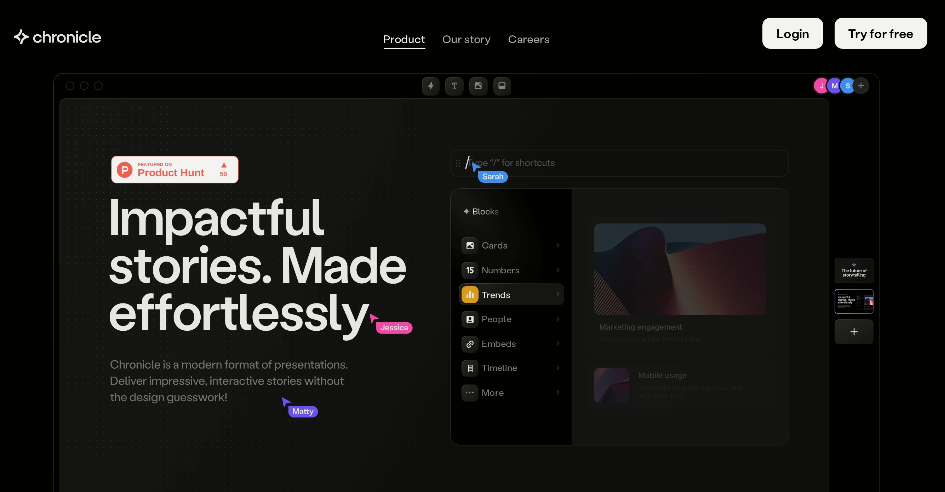The height and width of the screenshot is (492, 945).
Task: Expand the Numbers submenu arrow
Action: (557, 270)
